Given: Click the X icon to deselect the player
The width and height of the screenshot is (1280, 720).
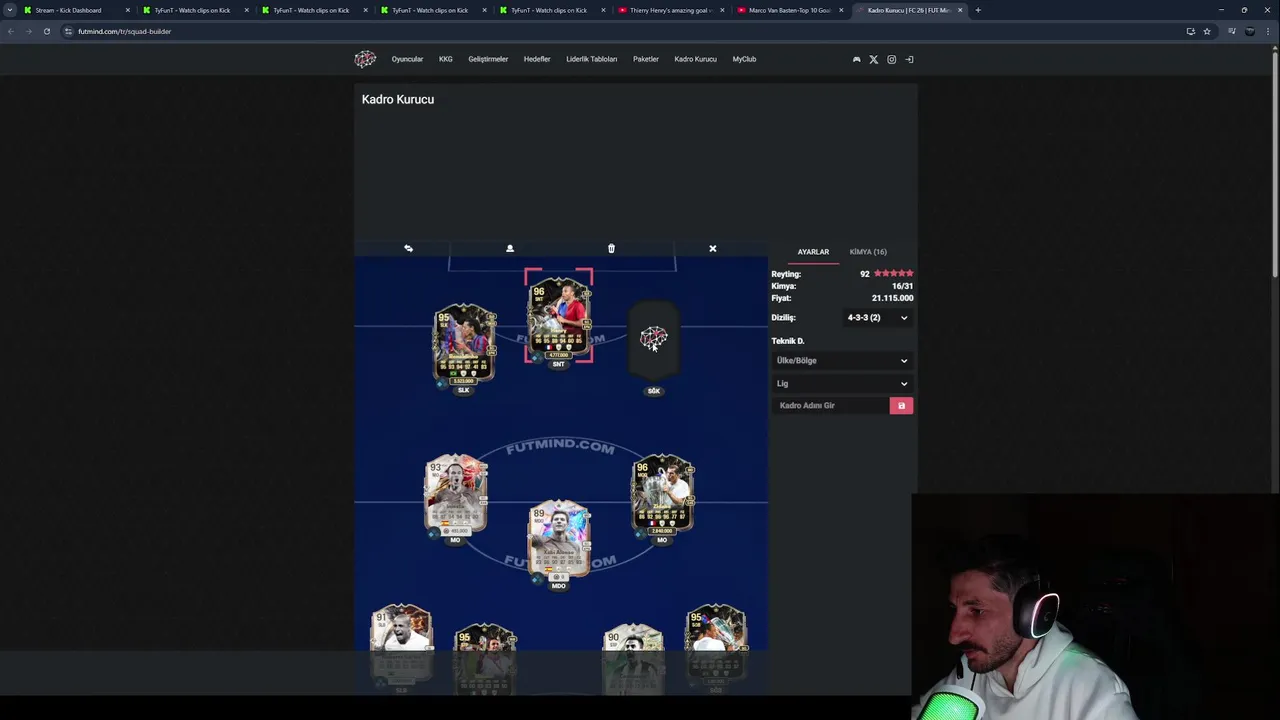Looking at the screenshot, I should (x=713, y=248).
